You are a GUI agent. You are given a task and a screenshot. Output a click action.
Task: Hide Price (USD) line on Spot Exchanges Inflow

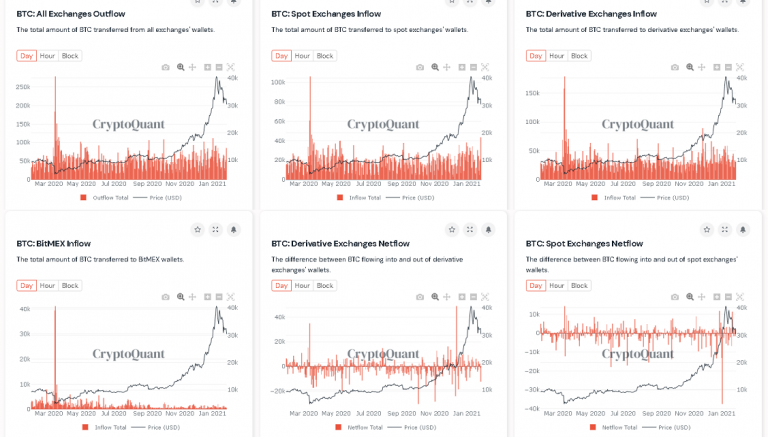click(414, 197)
